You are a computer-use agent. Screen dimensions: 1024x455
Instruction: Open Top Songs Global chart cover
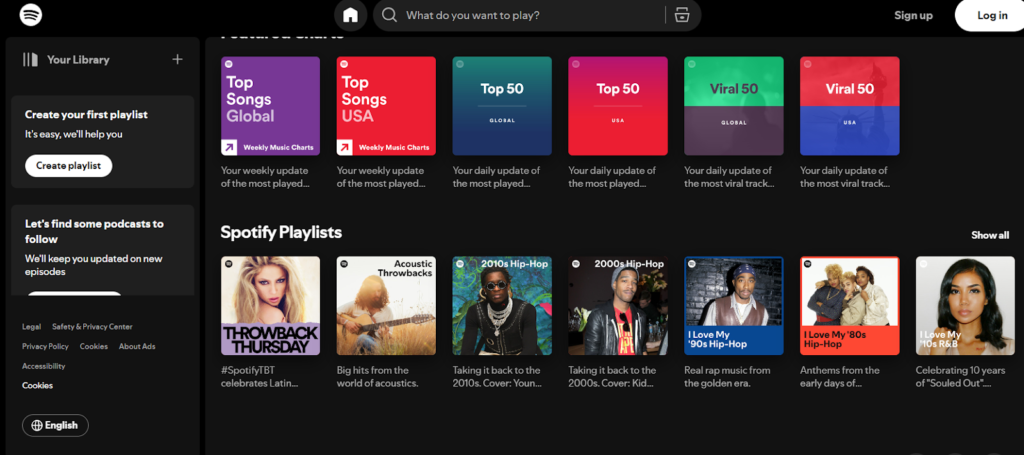click(270, 106)
